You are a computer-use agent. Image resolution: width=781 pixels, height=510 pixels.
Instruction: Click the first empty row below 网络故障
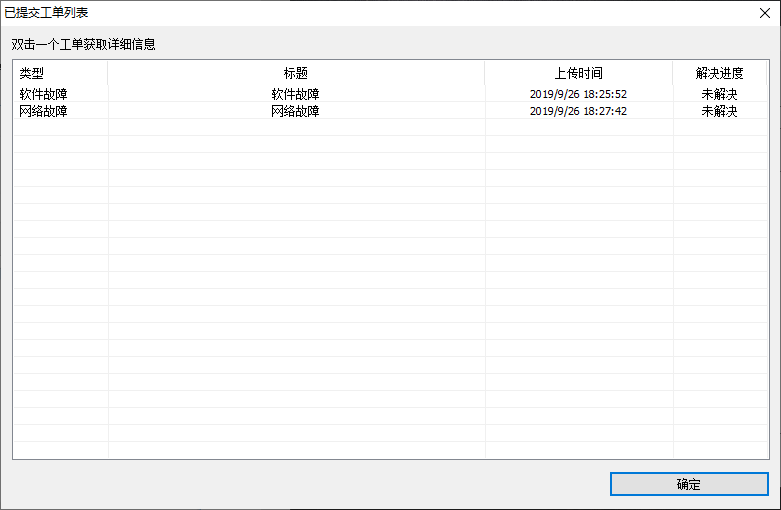point(390,128)
